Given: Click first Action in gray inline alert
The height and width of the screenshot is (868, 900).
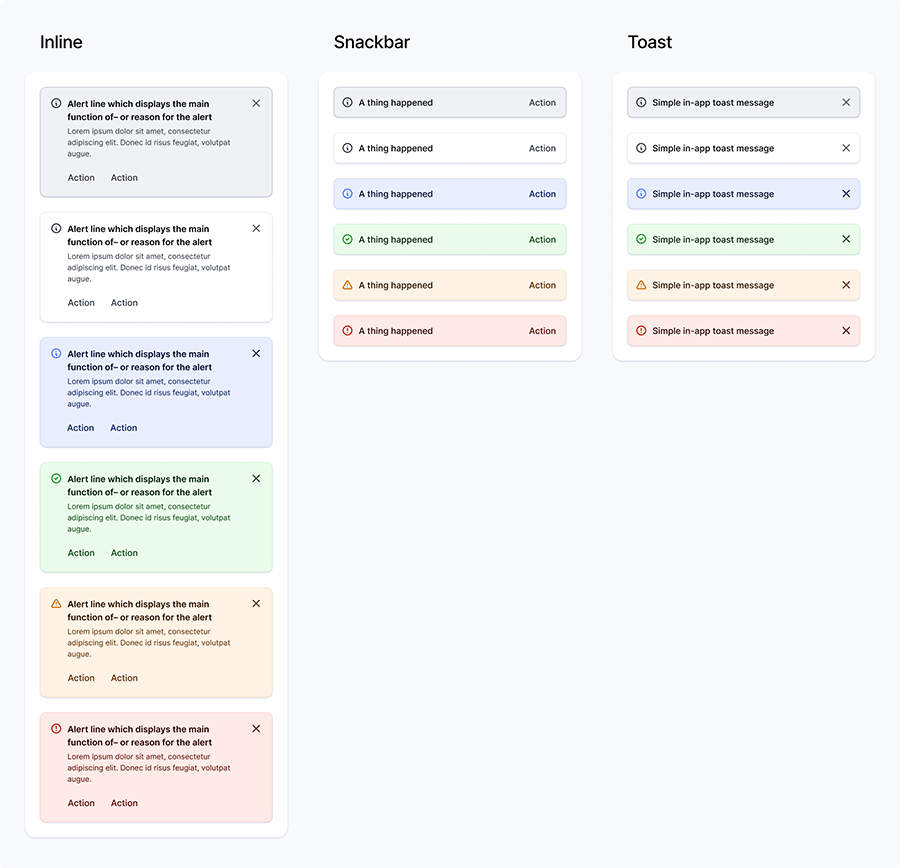Looking at the screenshot, I should [x=81, y=178].
